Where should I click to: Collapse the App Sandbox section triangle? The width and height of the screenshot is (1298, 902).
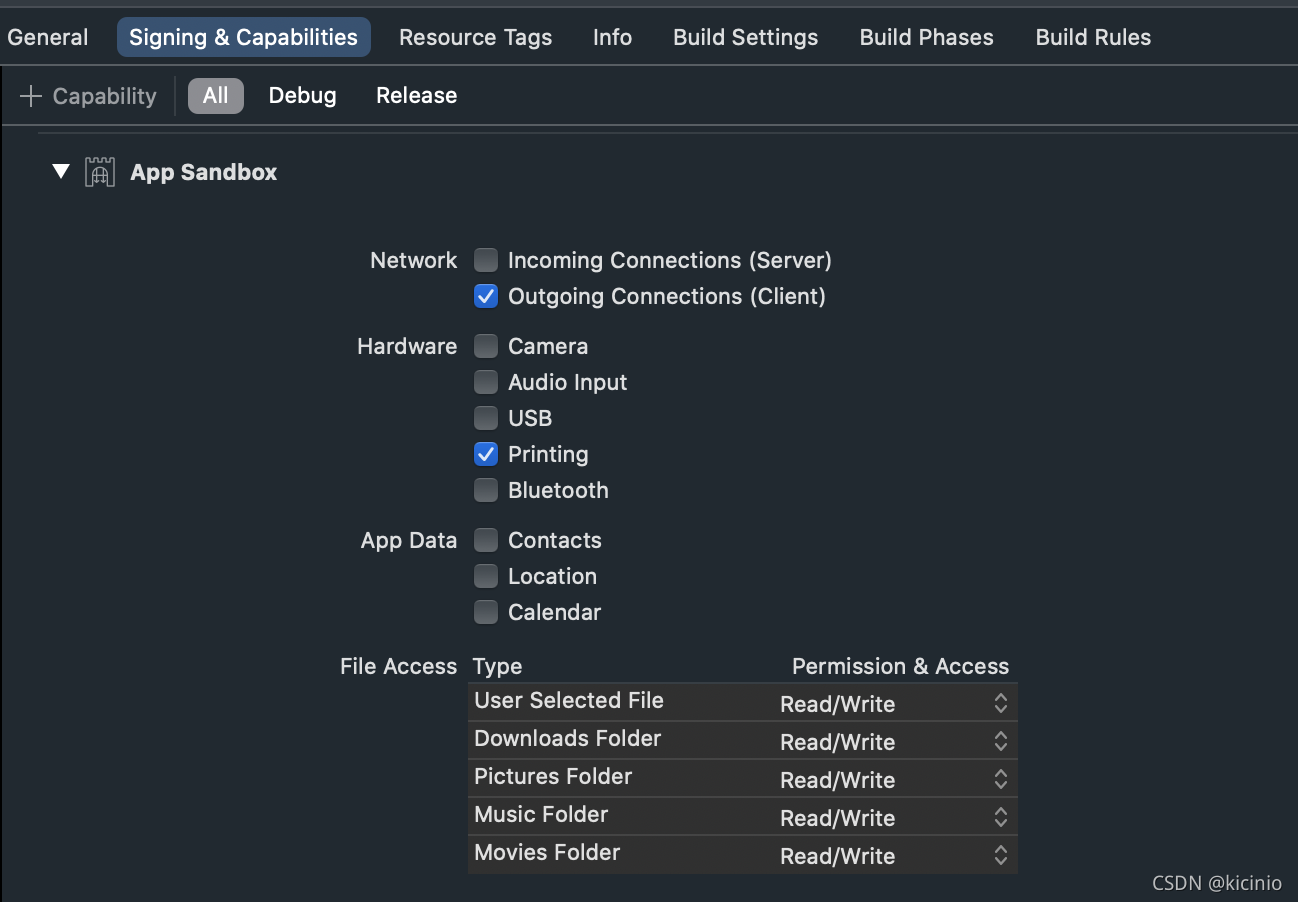pos(61,172)
